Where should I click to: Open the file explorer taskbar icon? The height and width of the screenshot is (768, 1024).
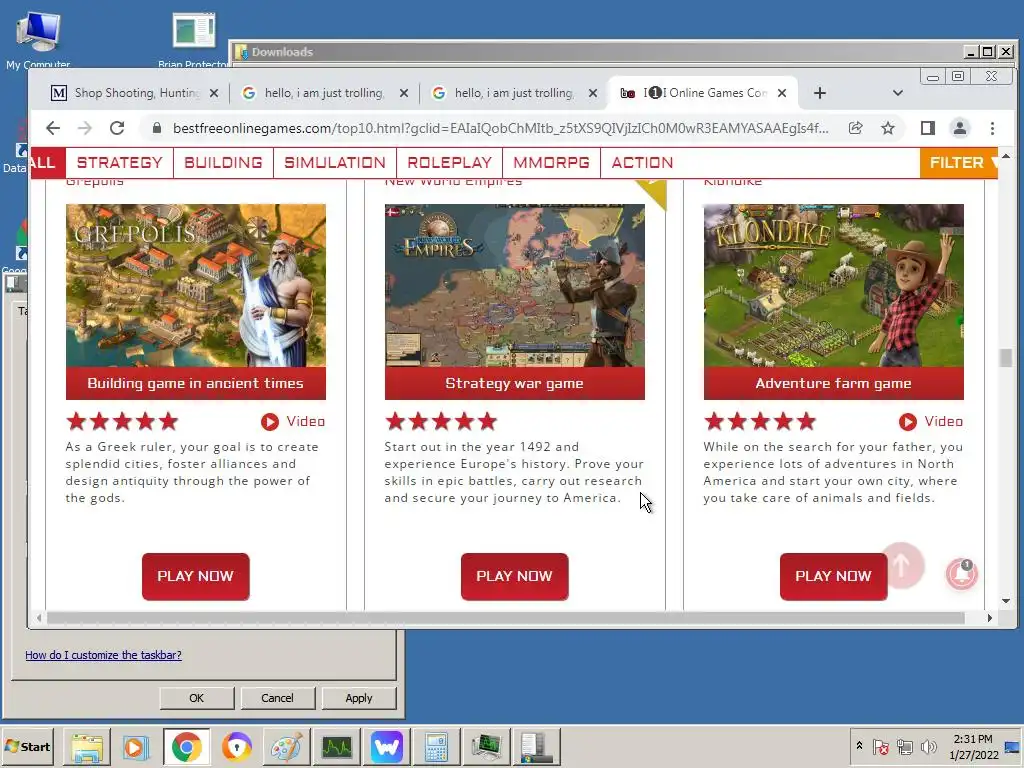coord(87,747)
